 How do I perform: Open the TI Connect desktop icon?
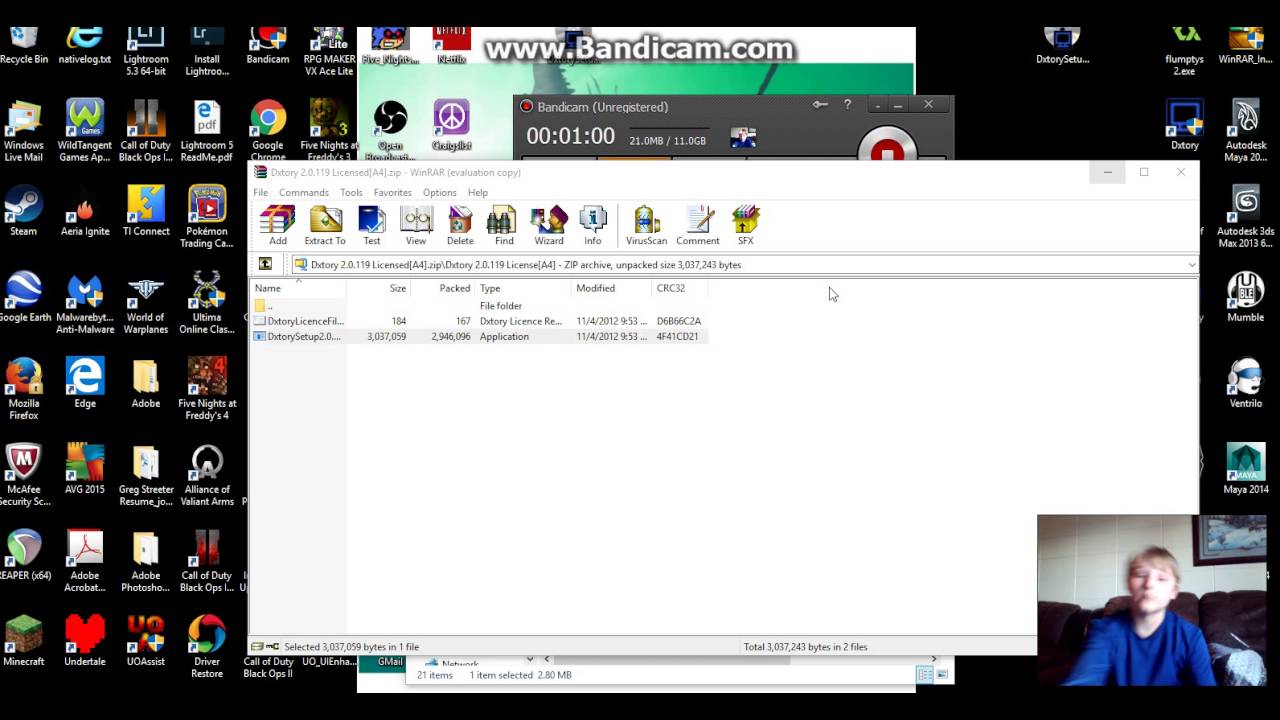pos(146,212)
